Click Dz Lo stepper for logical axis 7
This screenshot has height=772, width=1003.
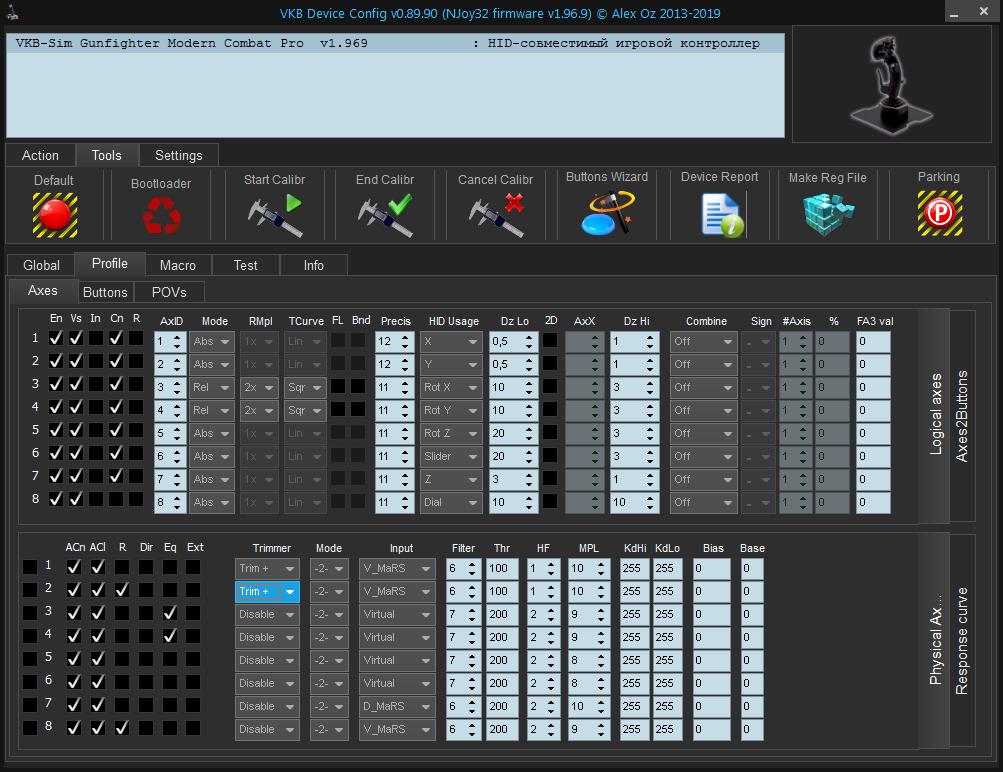529,480
